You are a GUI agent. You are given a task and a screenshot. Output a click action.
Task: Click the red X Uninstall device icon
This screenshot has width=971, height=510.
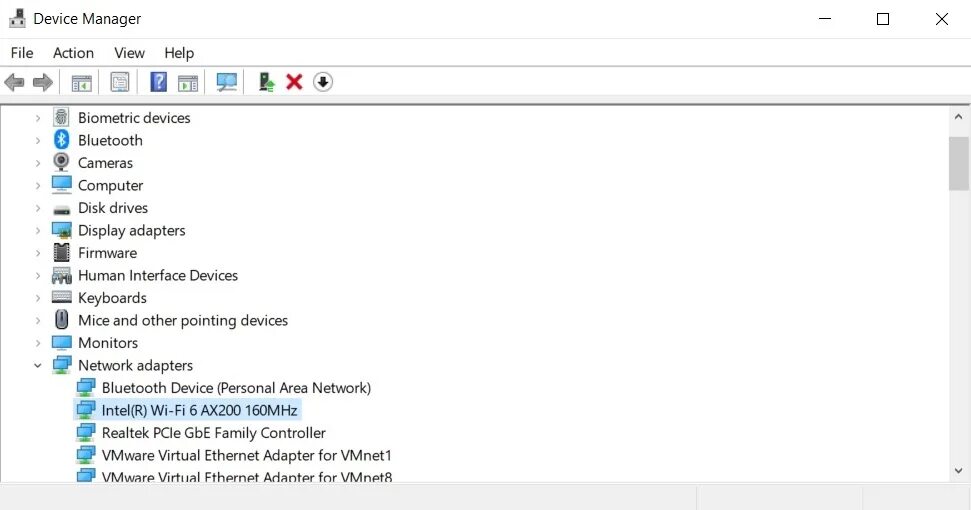(x=294, y=82)
